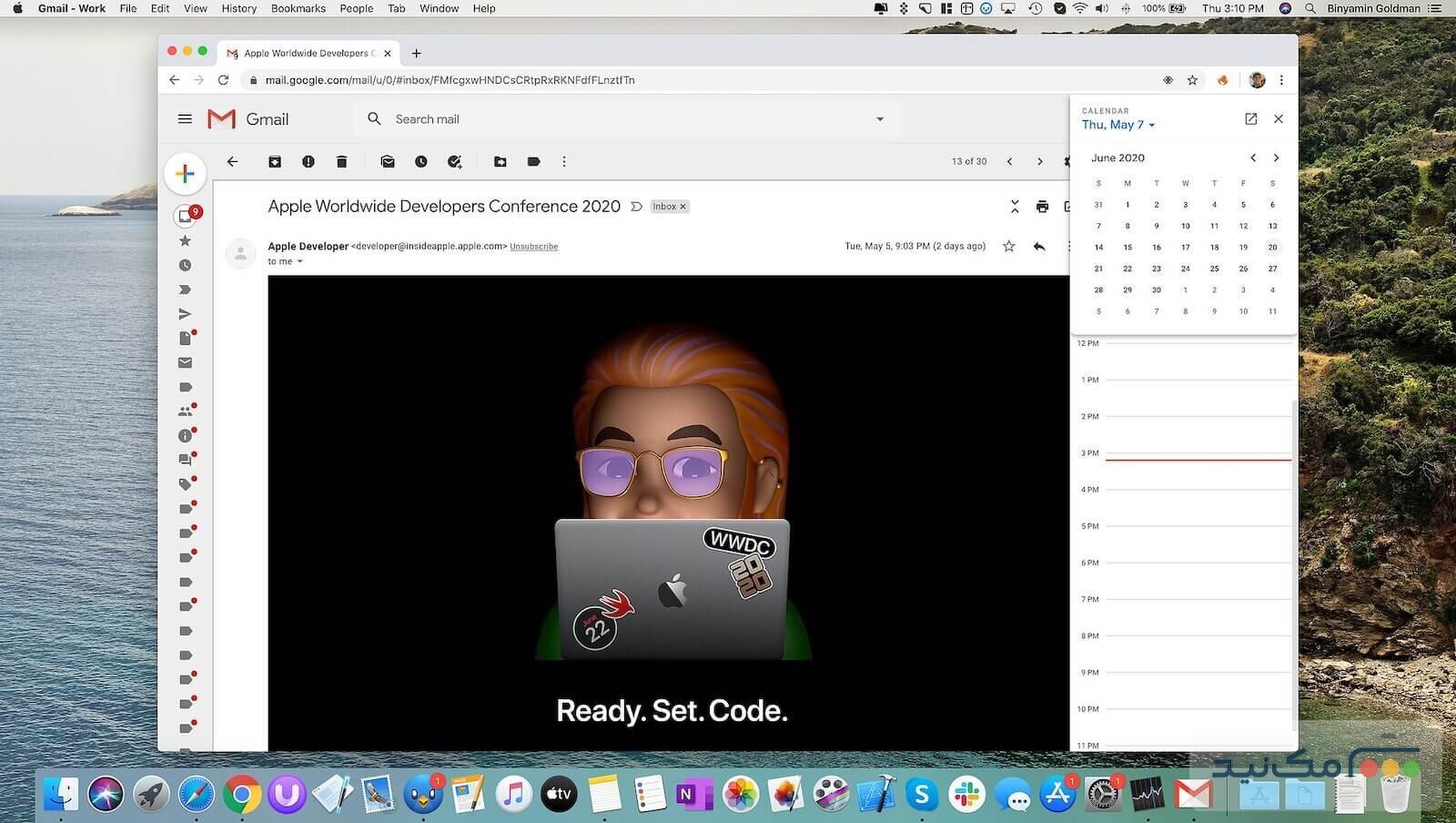Remove the Inbox label chip
Image resolution: width=1456 pixels, height=823 pixels.
[x=682, y=207]
